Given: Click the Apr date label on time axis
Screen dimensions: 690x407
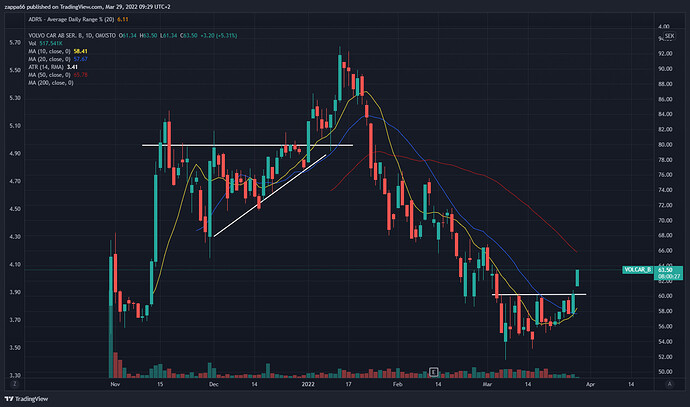Looking at the screenshot, I should click(590, 384).
